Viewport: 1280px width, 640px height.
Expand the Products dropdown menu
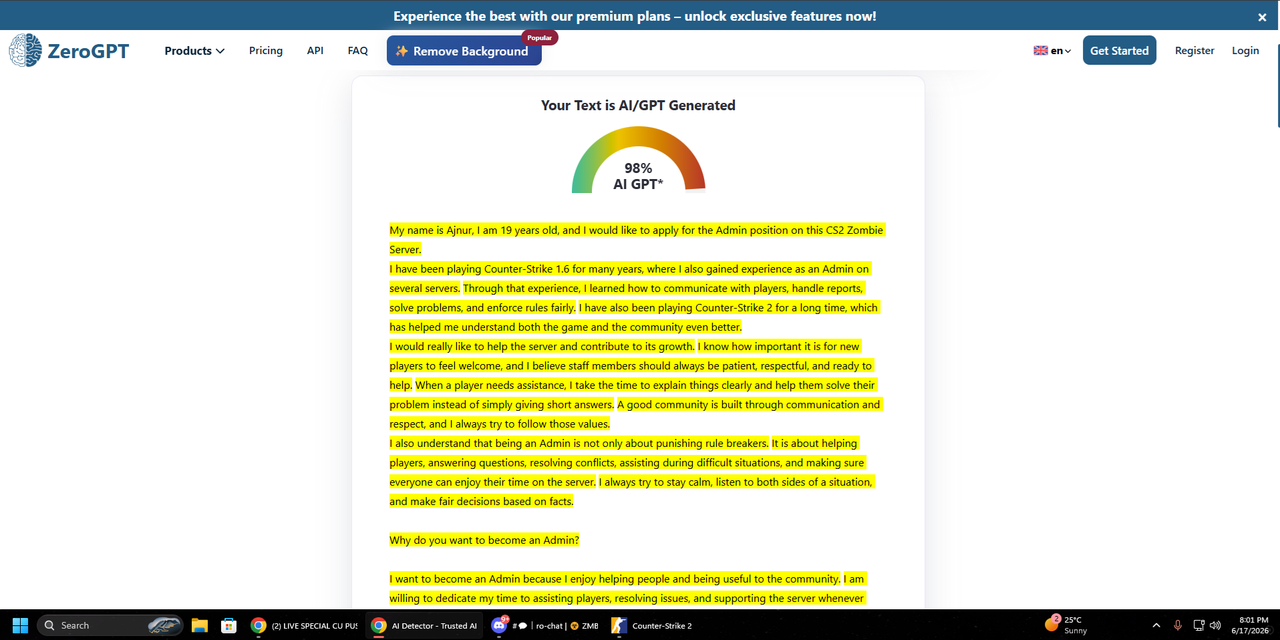click(194, 50)
